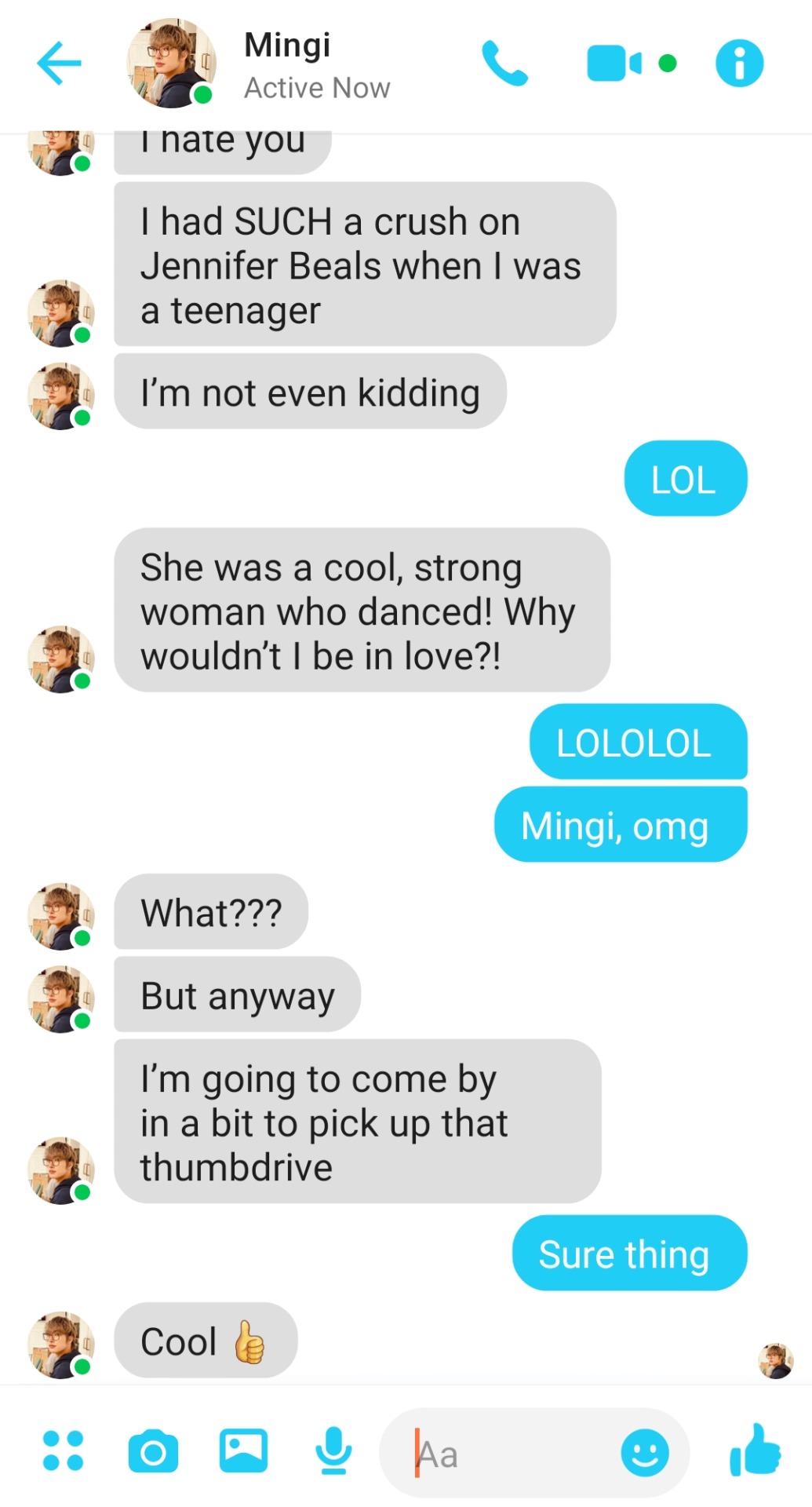Open the emoji smiley picker
The width and height of the screenshot is (812, 1507).
click(645, 1452)
